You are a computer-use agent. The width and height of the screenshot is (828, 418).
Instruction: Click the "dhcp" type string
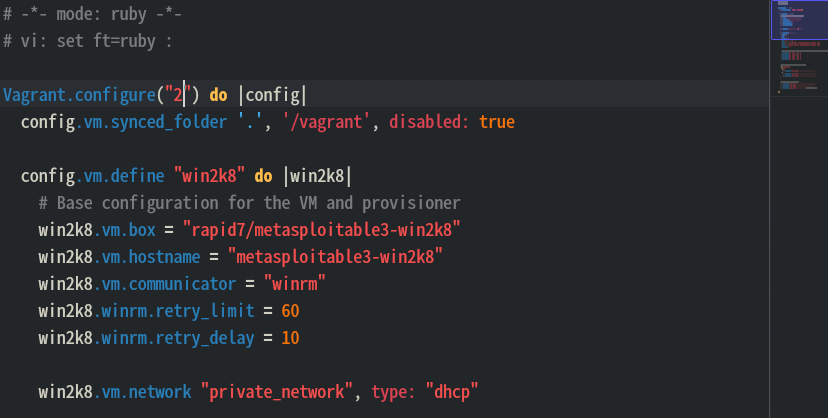453,392
